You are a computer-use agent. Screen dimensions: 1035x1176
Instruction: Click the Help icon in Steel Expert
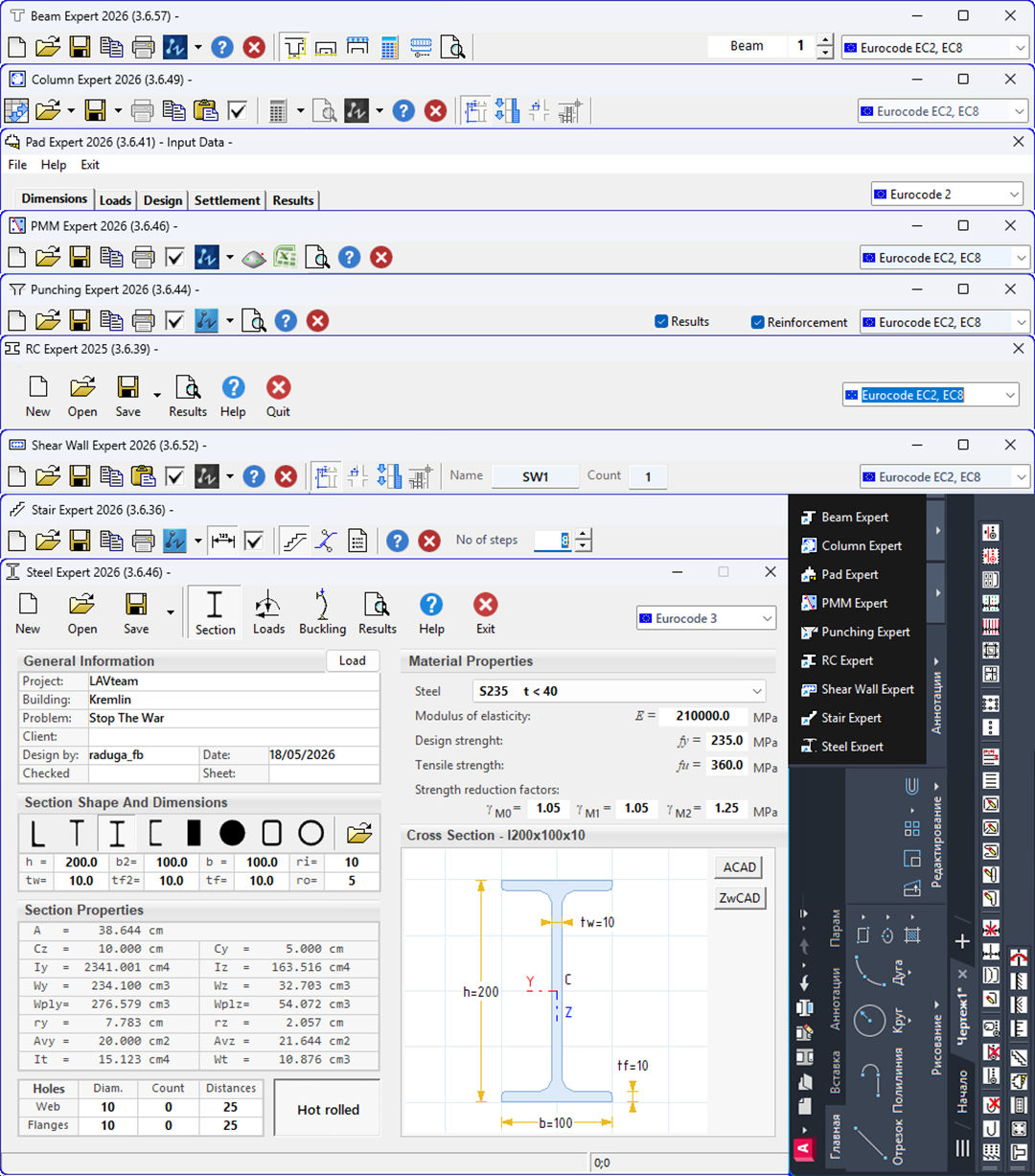click(x=431, y=612)
